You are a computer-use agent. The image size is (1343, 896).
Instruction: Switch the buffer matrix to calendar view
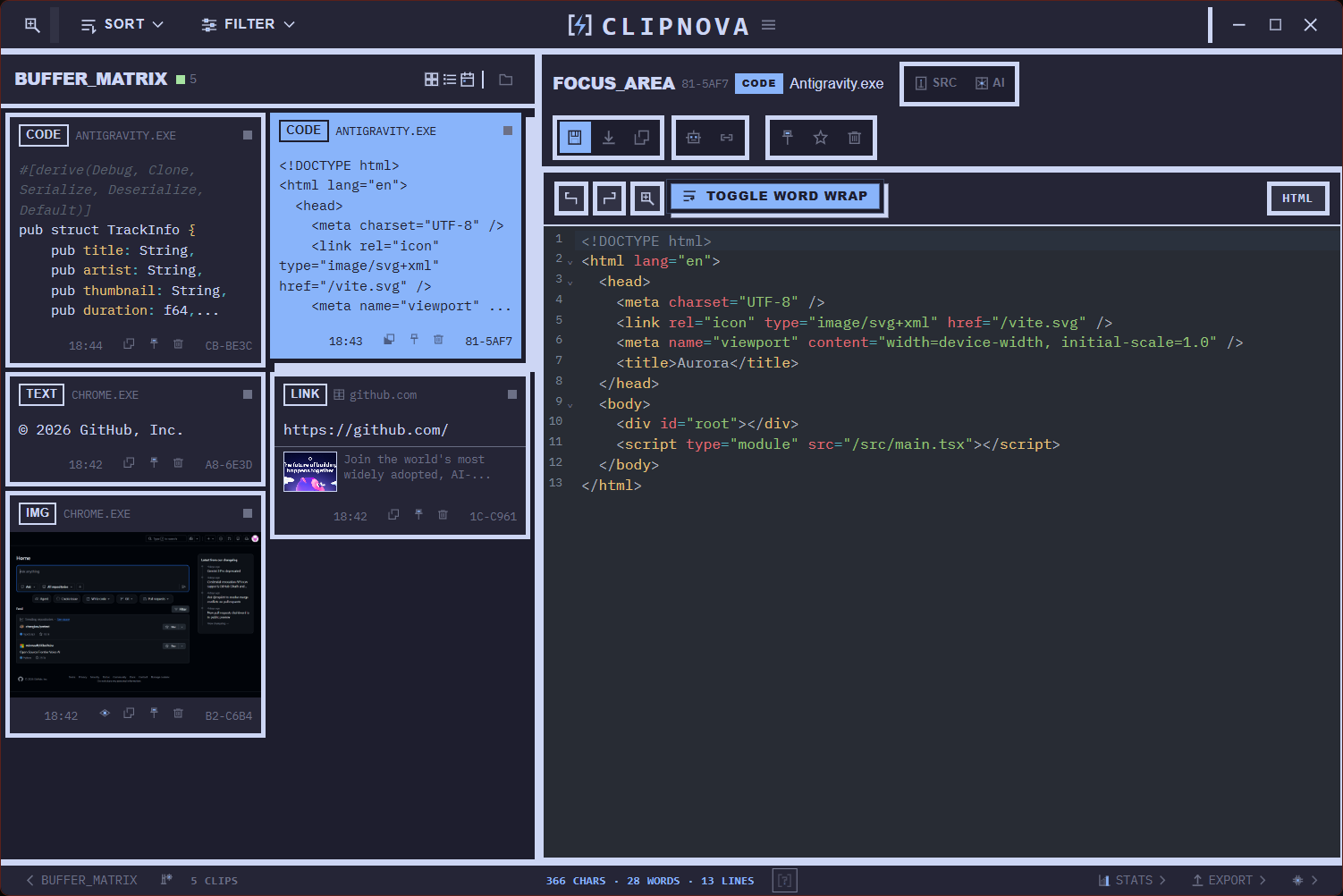(x=468, y=80)
